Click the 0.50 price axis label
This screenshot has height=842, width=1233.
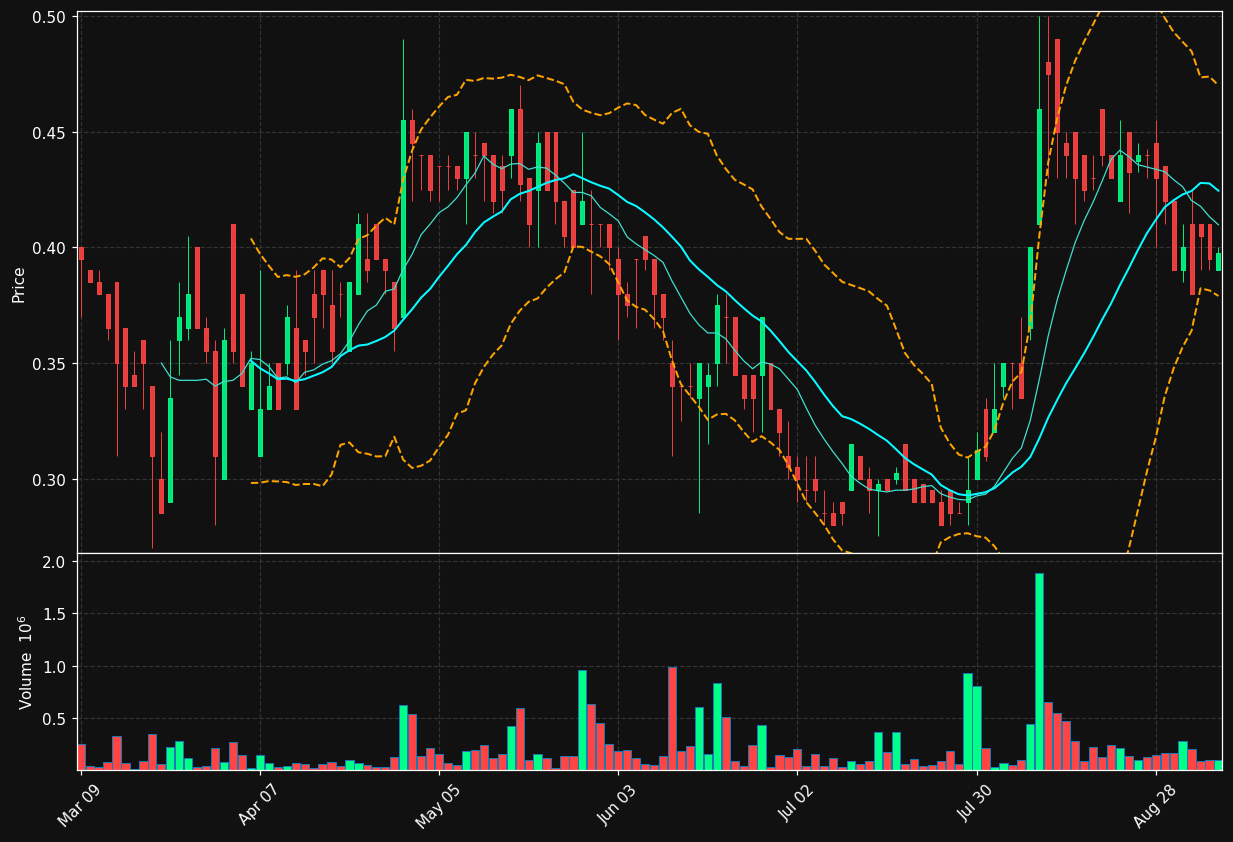(x=49, y=17)
